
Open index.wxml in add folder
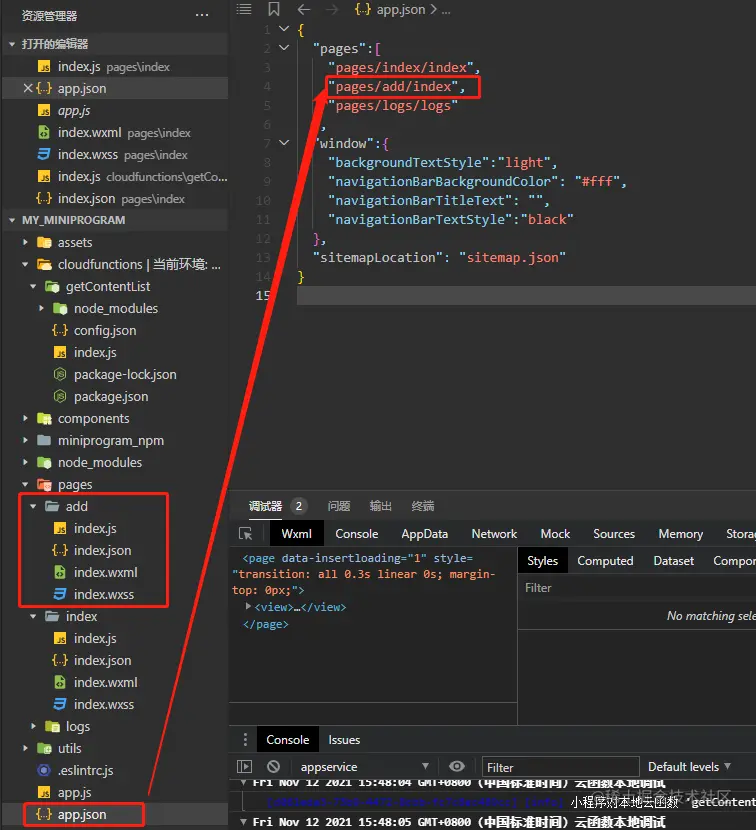coord(105,572)
